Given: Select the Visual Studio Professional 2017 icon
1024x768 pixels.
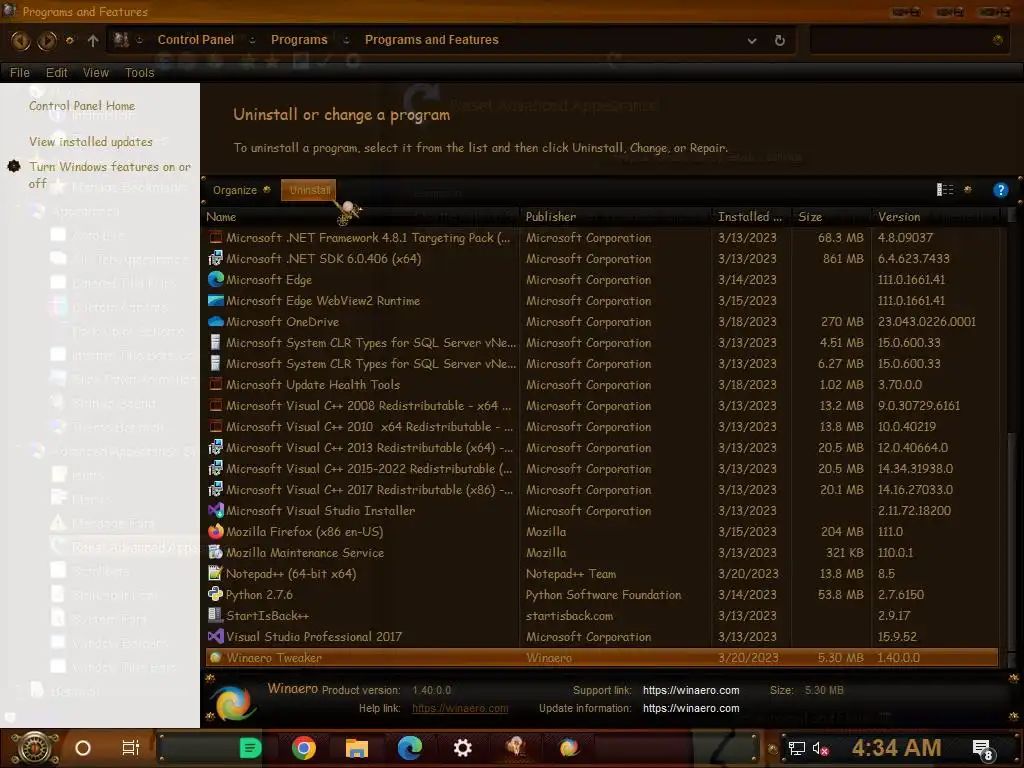Looking at the screenshot, I should click(216, 636).
